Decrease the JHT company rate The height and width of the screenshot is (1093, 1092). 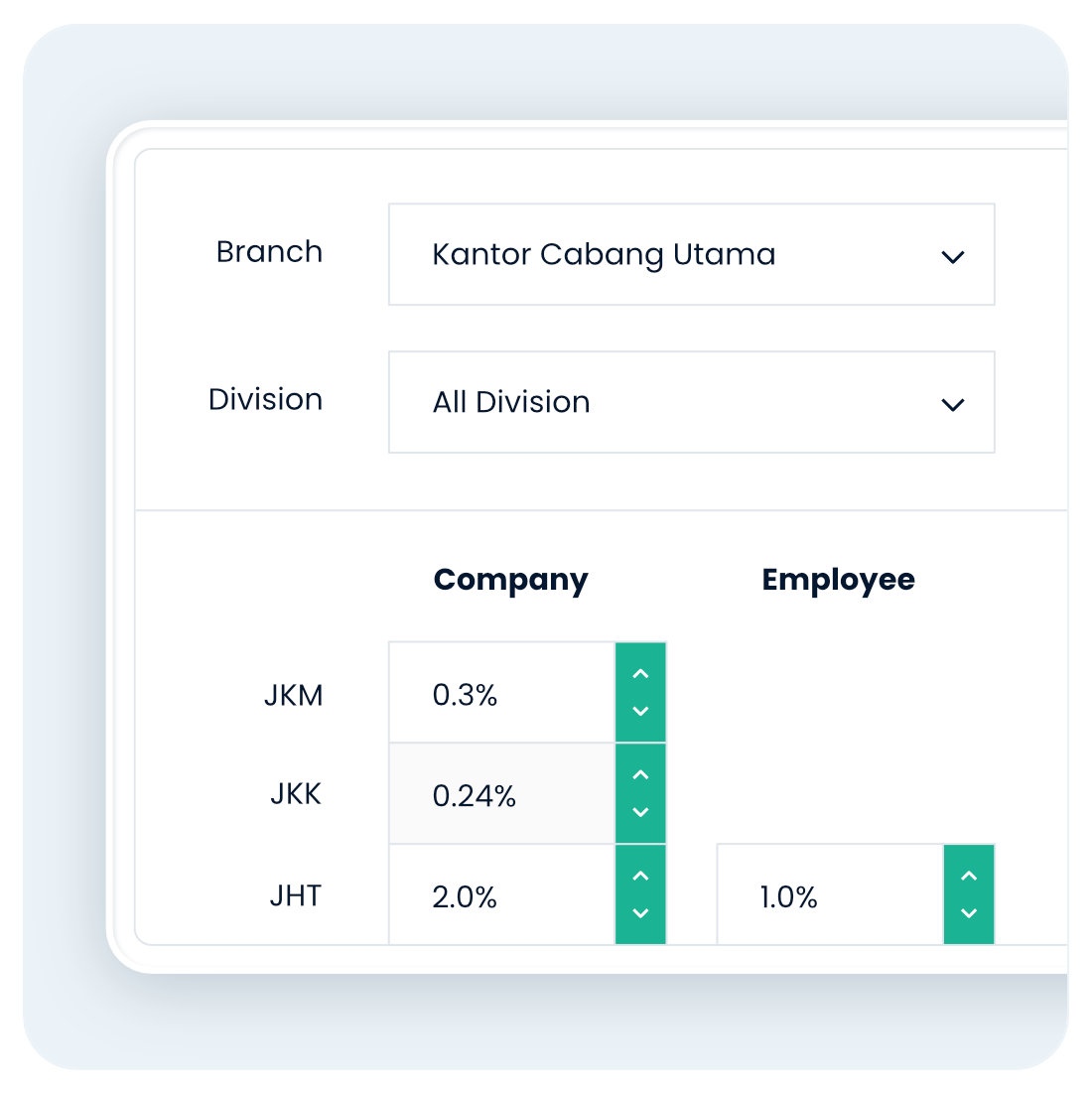pyautogui.click(x=640, y=913)
